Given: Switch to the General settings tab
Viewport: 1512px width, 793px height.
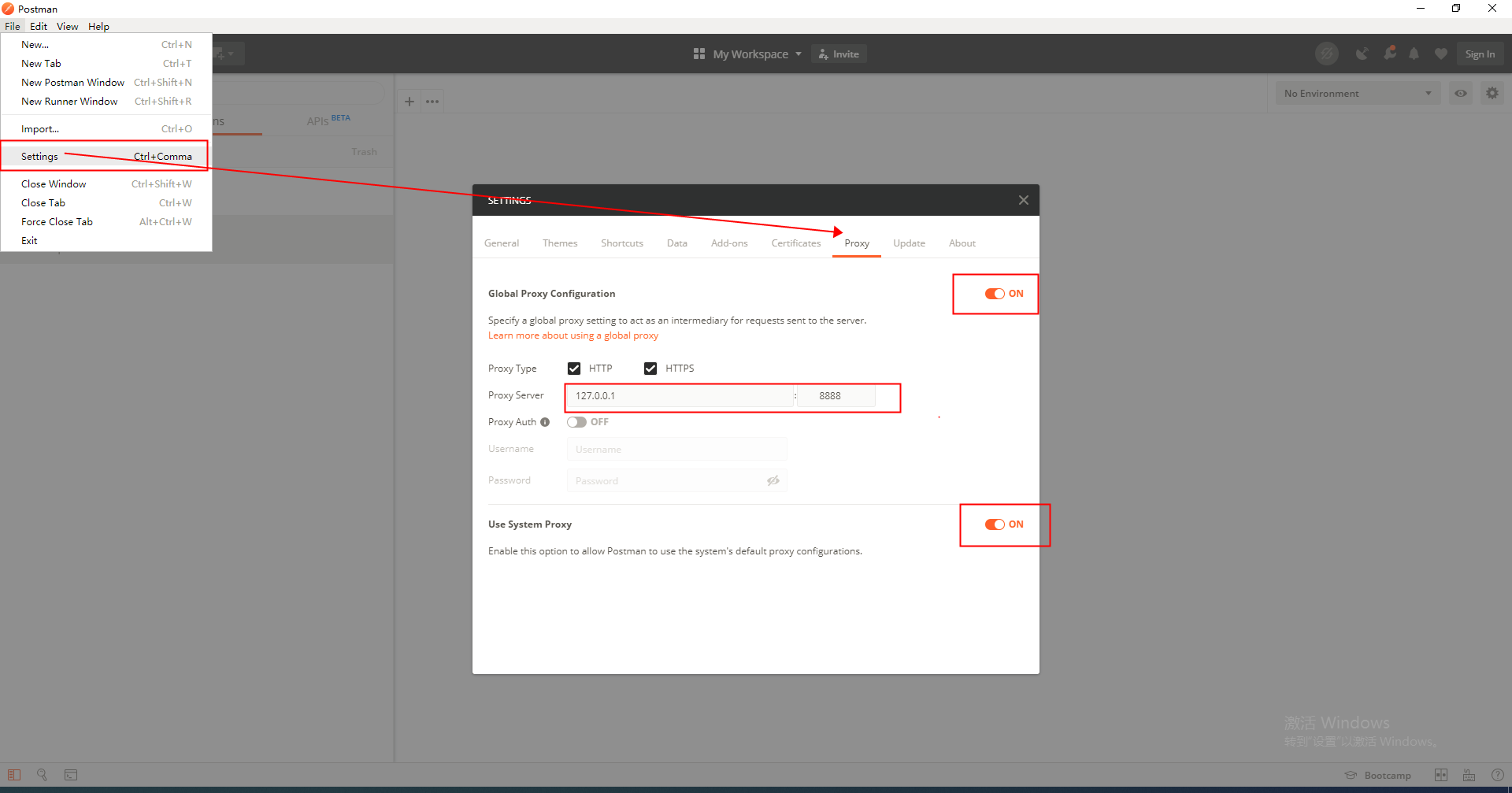Looking at the screenshot, I should click(x=502, y=243).
